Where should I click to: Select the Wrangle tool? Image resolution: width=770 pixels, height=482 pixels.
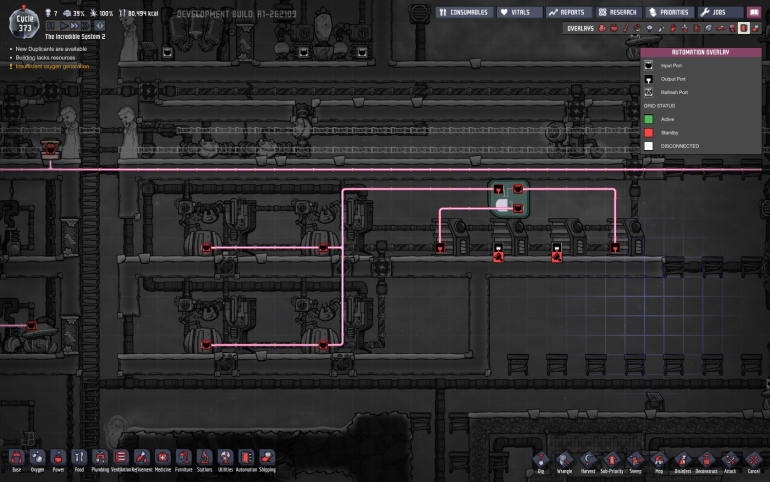coord(564,460)
